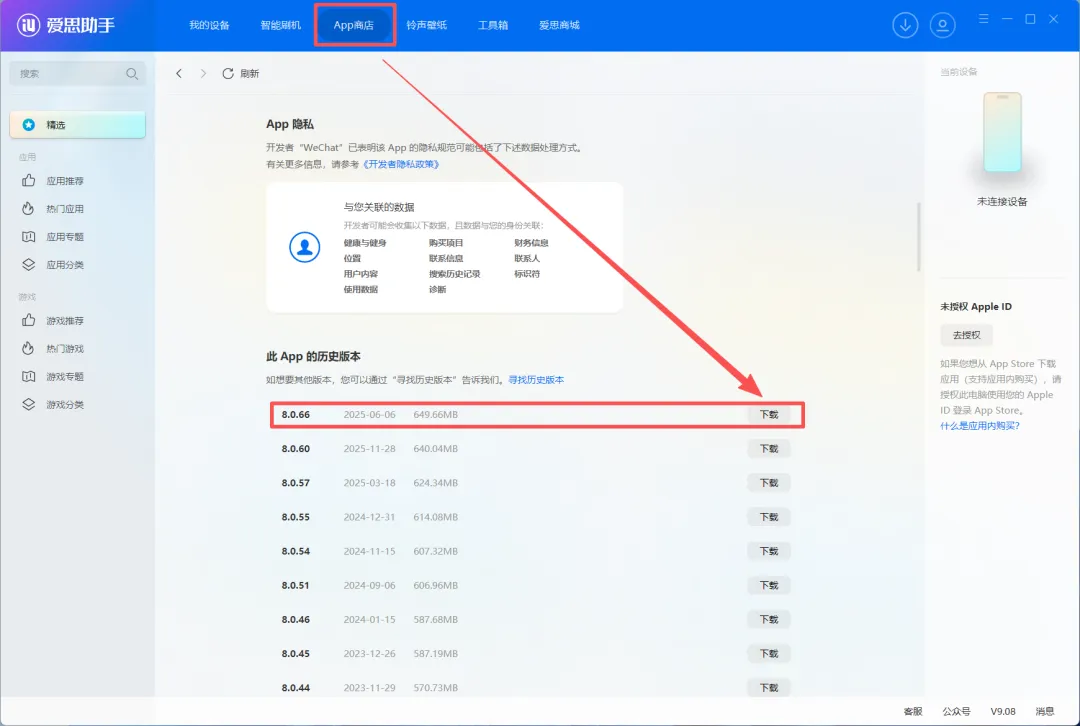Click the search magnifier icon
The image size is (1080, 726).
pyautogui.click(x=132, y=74)
